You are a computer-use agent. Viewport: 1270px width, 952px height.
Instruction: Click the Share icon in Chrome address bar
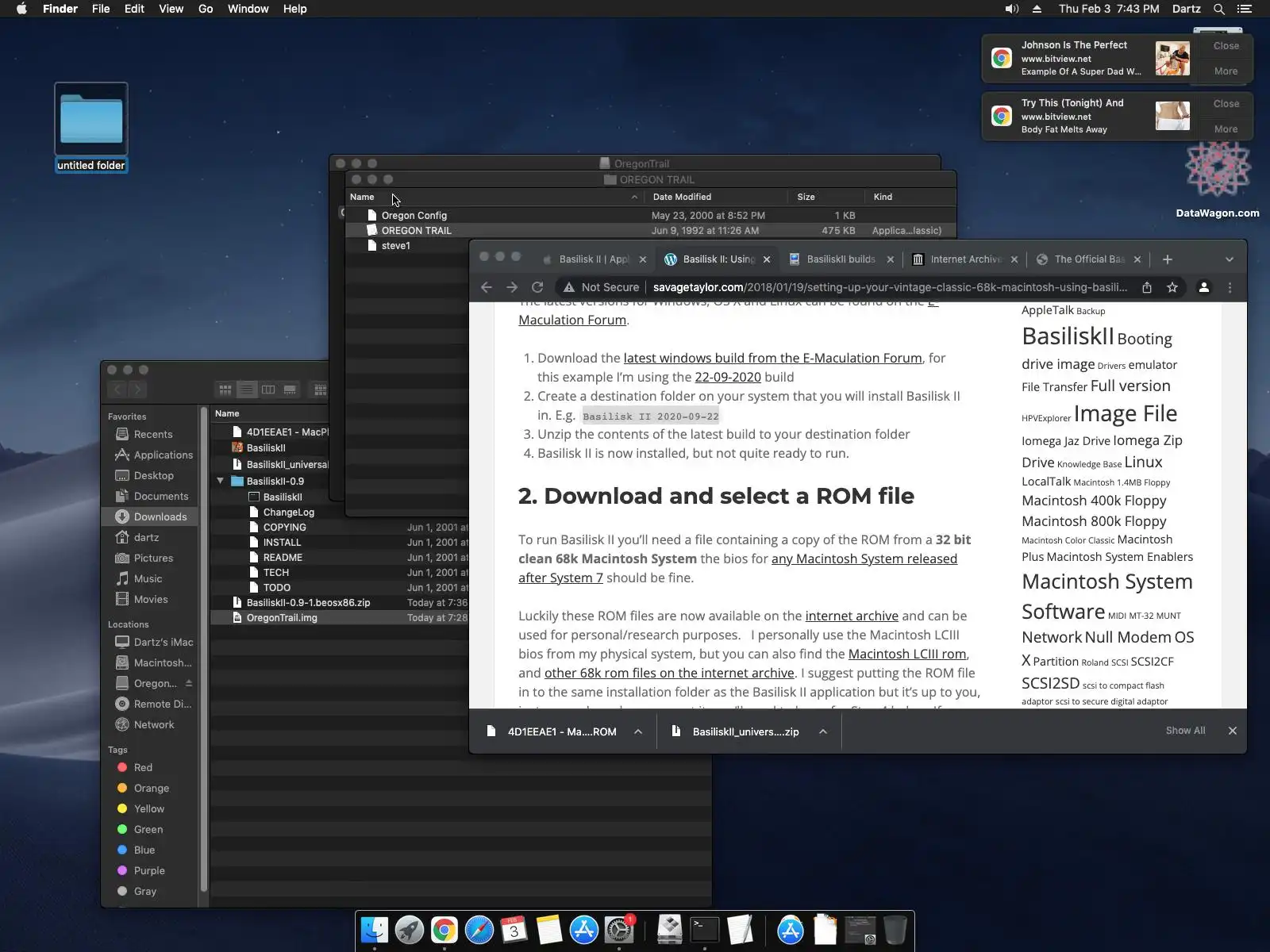tap(1147, 287)
